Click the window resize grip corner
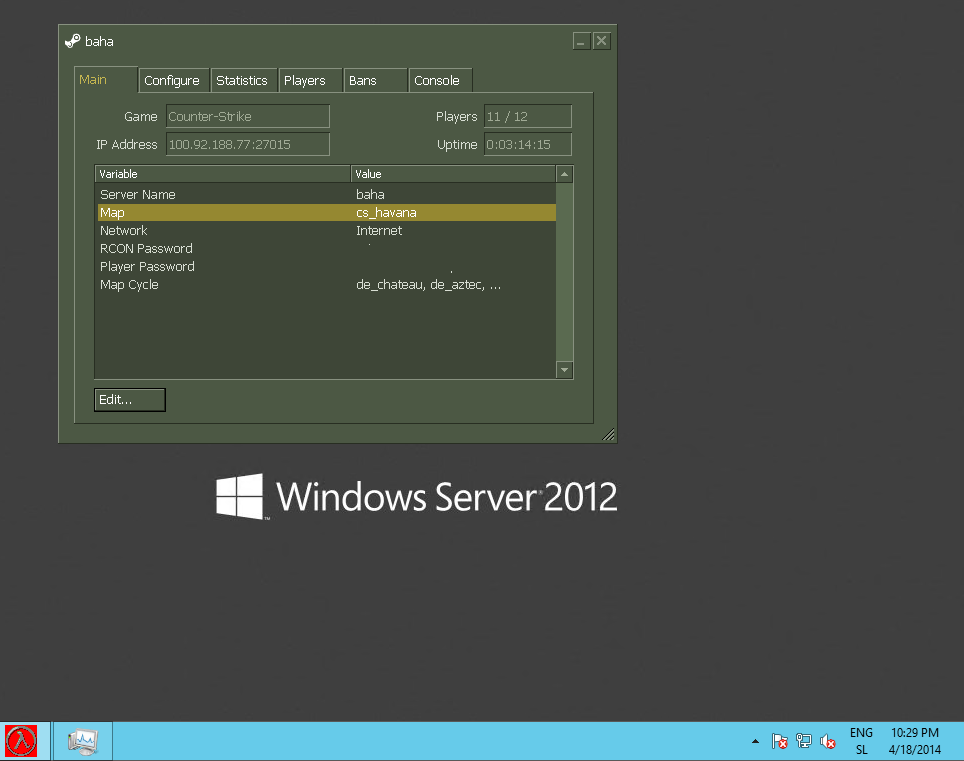Screen dimensions: 964x761 tap(608, 435)
